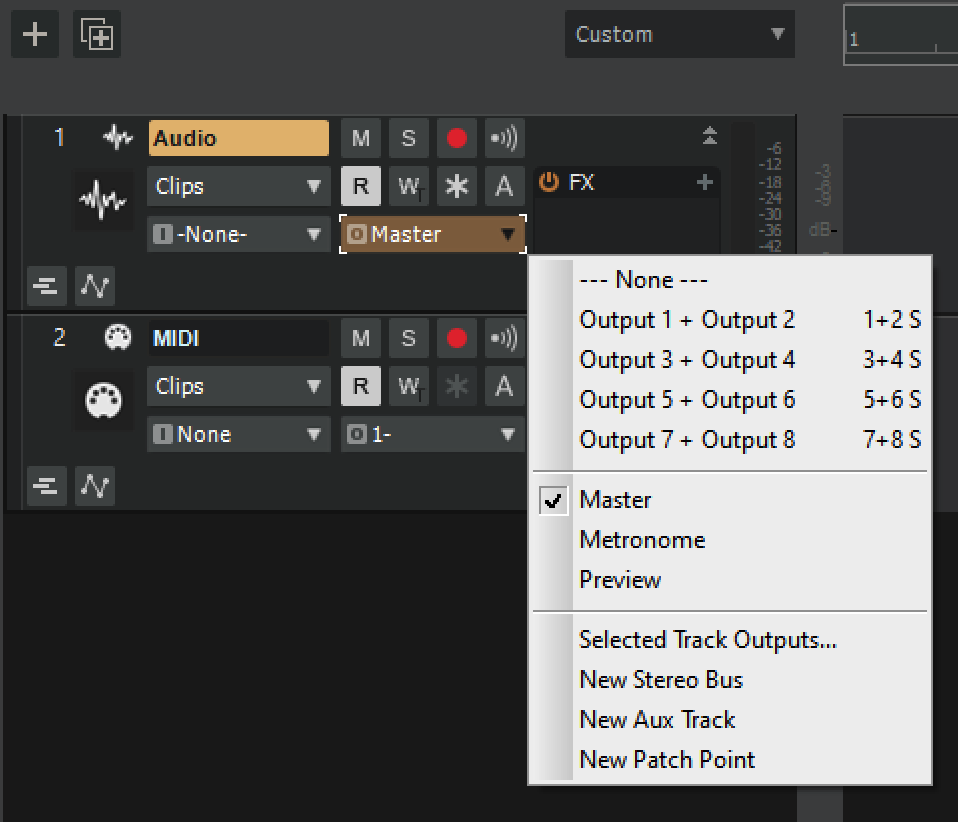This screenshot has width=958, height=822.
Task: Click the Audio track freeze snowflake icon
Action: click(x=456, y=186)
